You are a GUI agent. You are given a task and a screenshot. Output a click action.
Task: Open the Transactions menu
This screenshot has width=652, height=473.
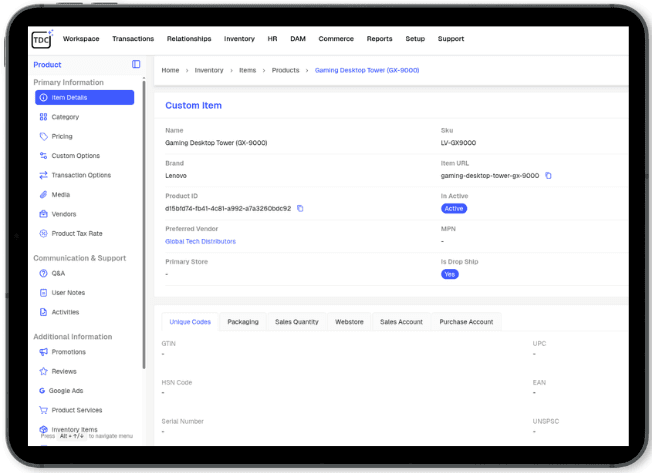(x=133, y=39)
